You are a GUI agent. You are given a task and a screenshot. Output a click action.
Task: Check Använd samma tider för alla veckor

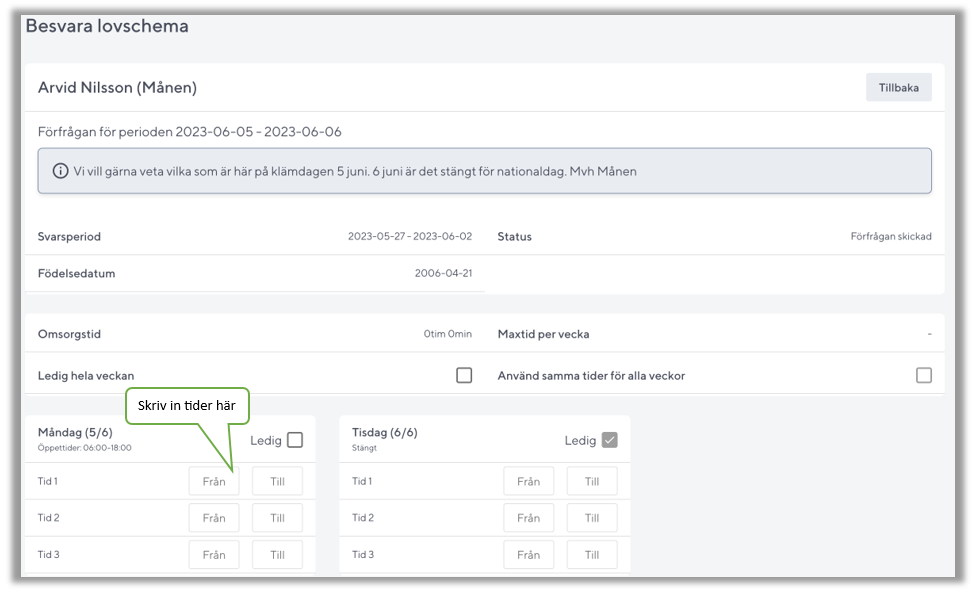[x=923, y=375]
